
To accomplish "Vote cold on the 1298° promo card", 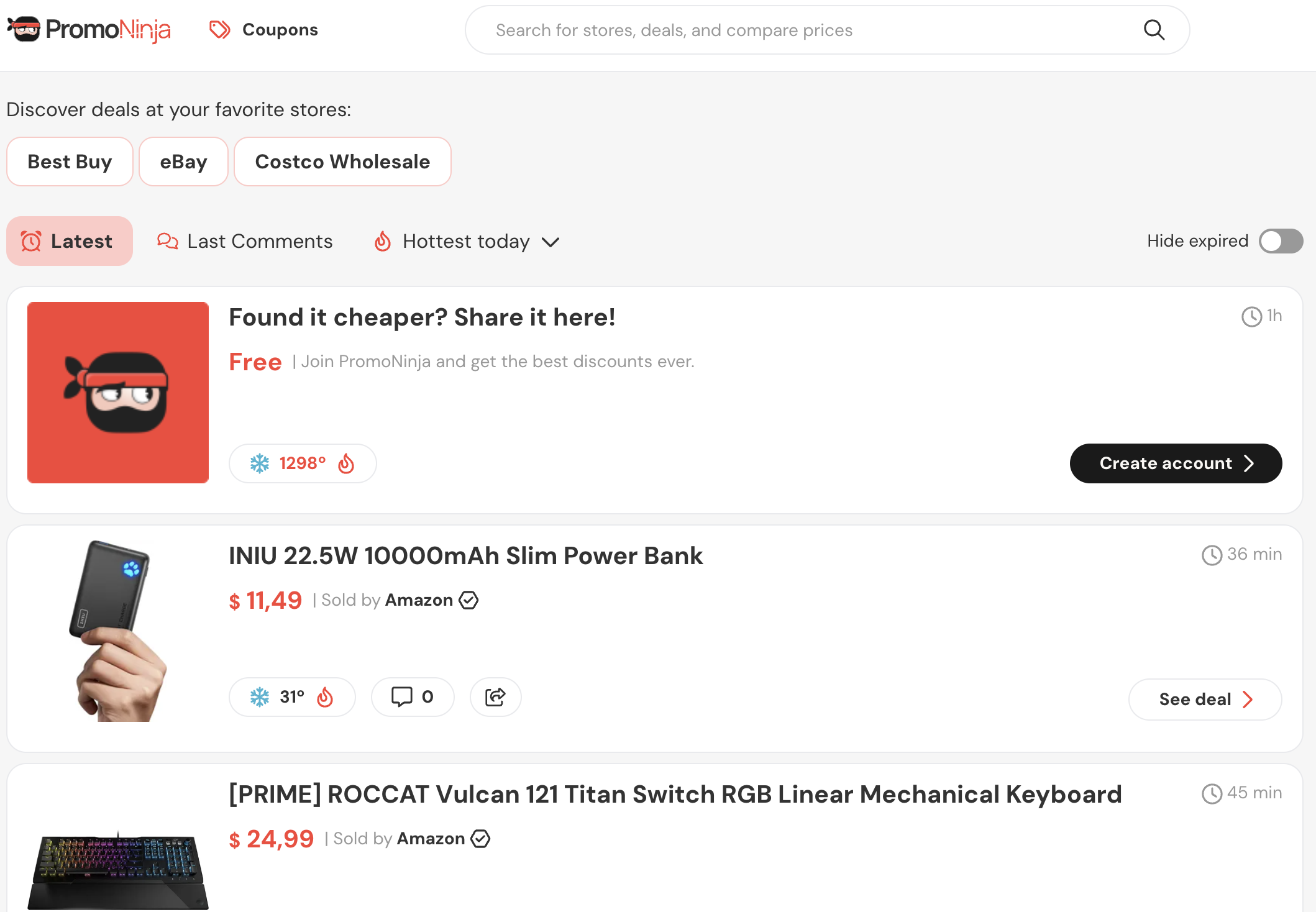I will click(x=260, y=463).
